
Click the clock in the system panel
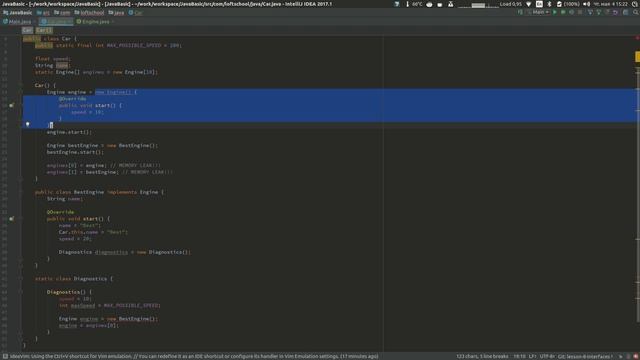[x=610, y=4]
